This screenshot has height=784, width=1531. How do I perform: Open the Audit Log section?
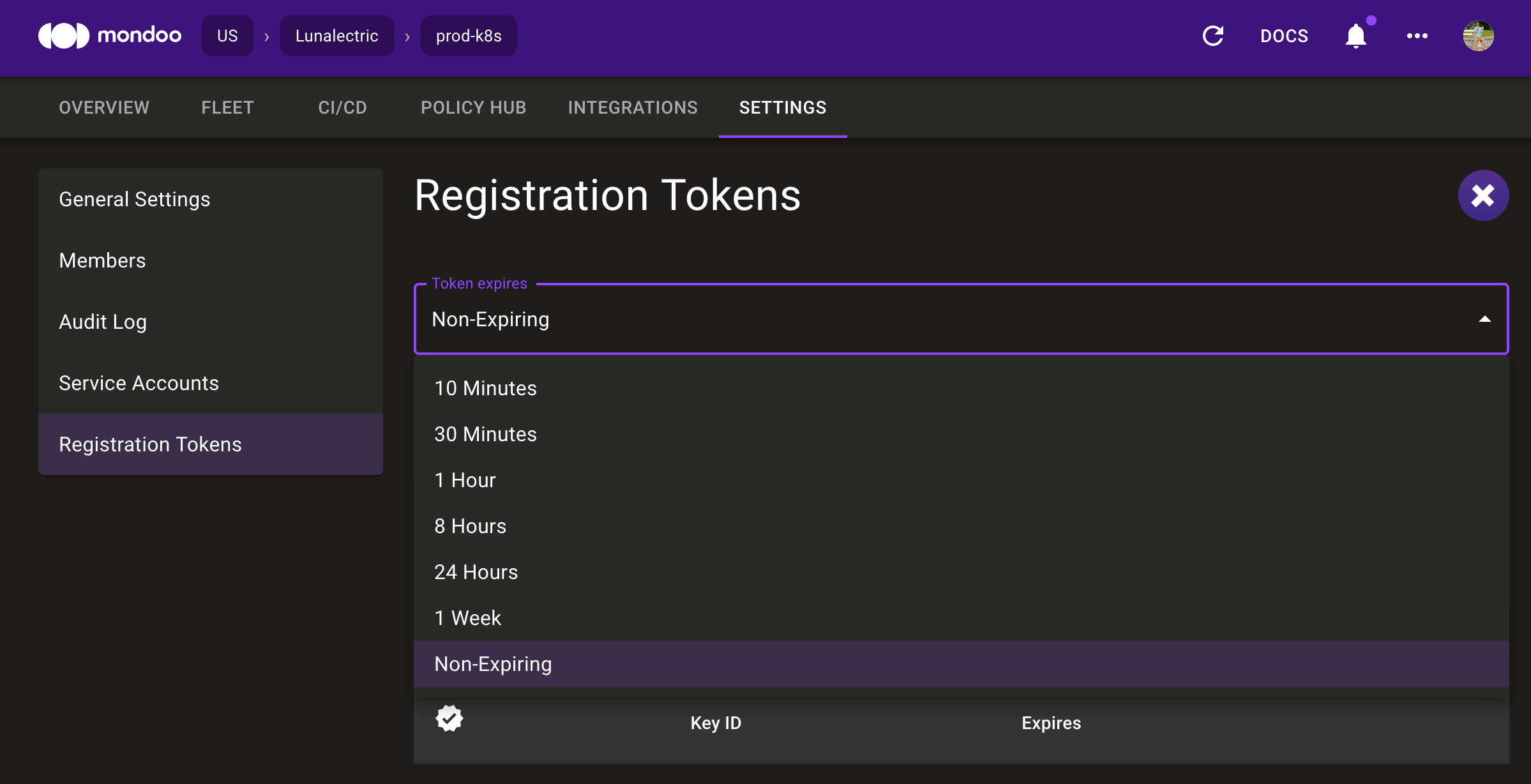pyautogui.click(x=103, y=322)
